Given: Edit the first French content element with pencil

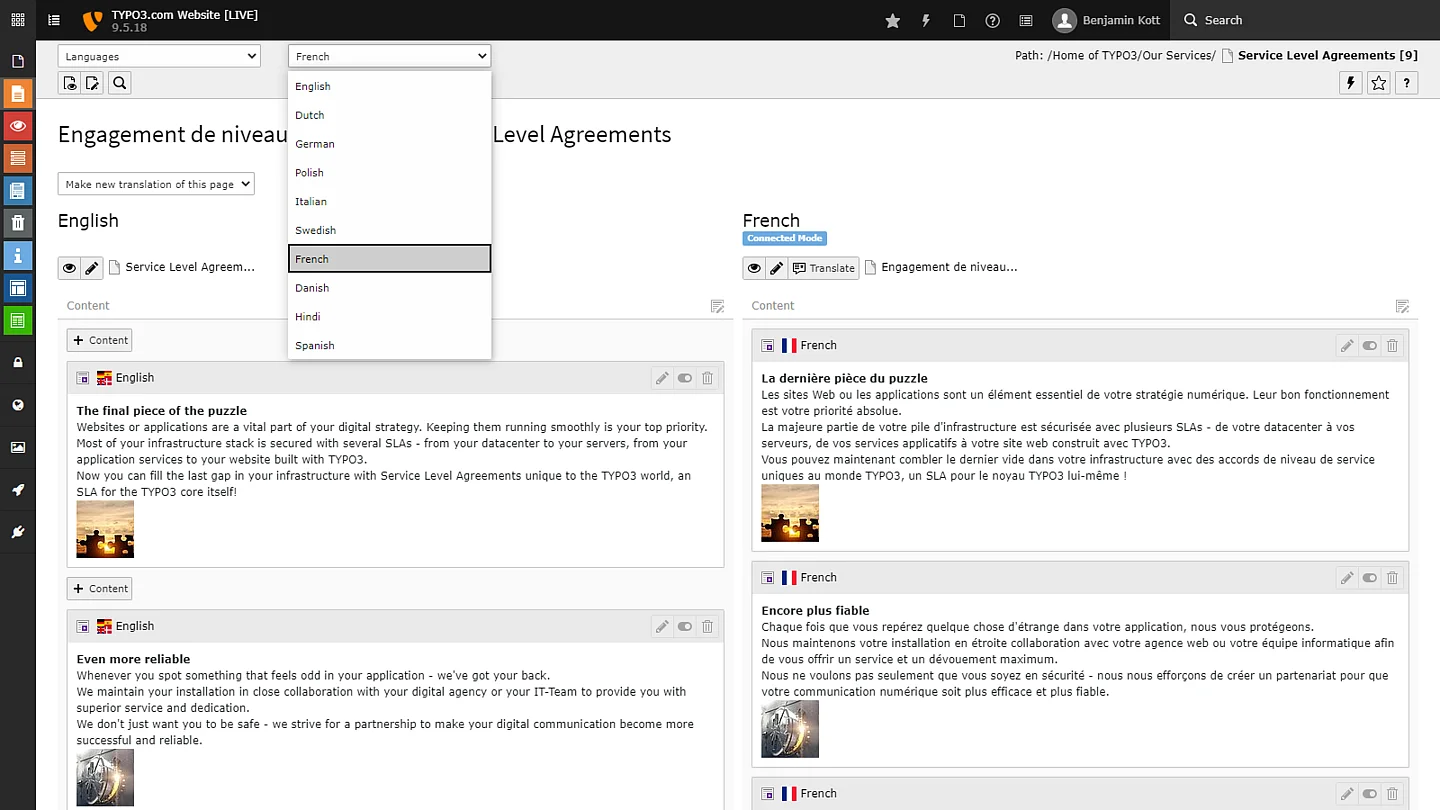Looking at the screenshot, I should click(x=1347, y=345).
